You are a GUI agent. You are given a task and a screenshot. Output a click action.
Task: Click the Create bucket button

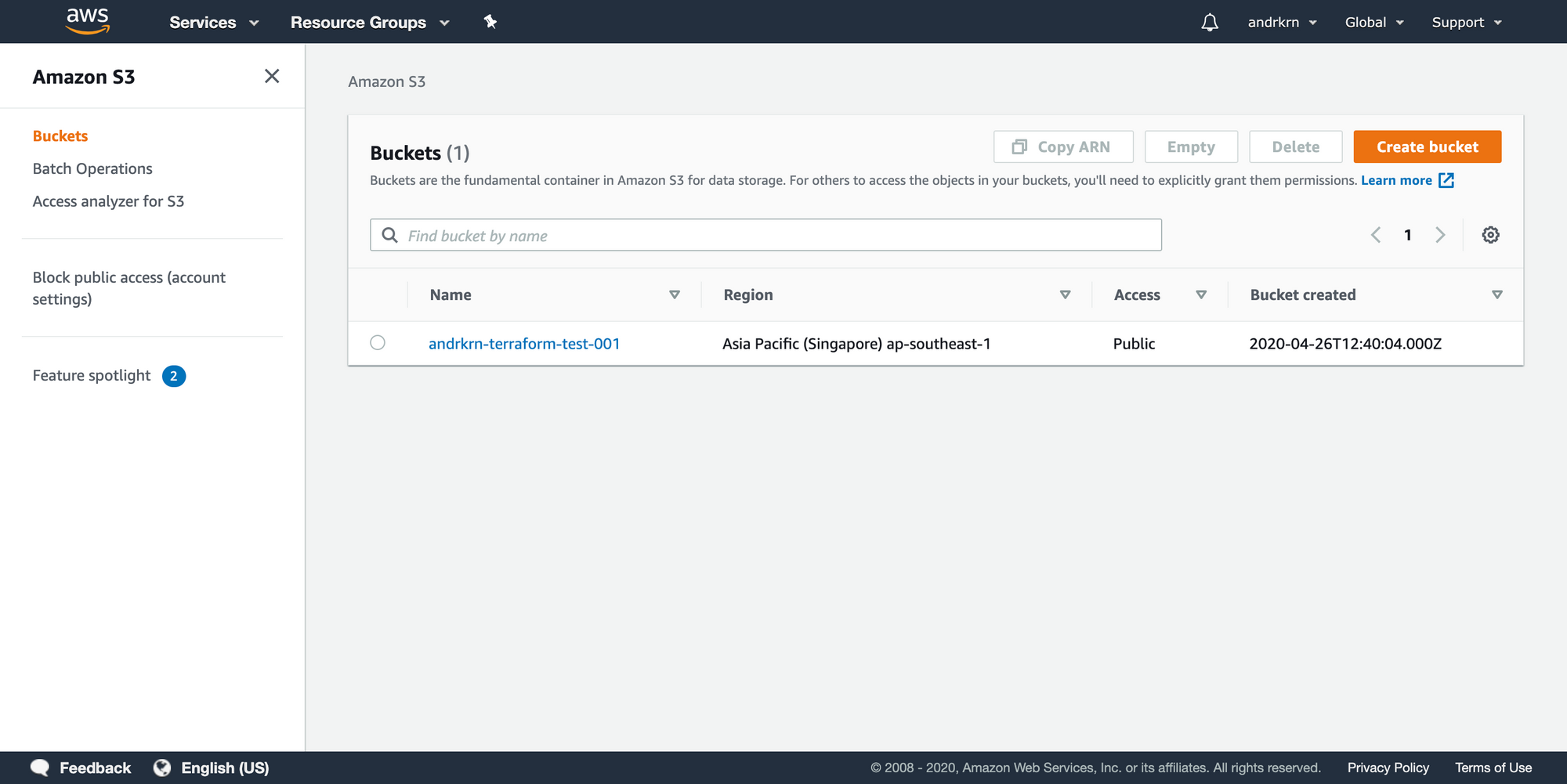click(x=1427, y=147)
